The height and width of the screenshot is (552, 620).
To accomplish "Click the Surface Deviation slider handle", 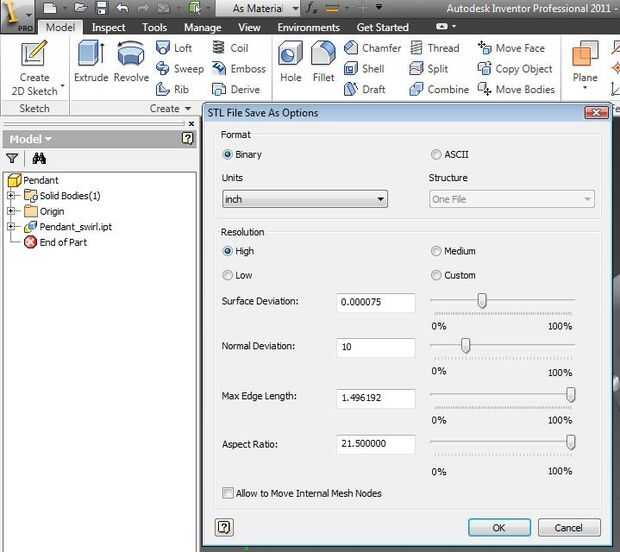I will (482, 300).
